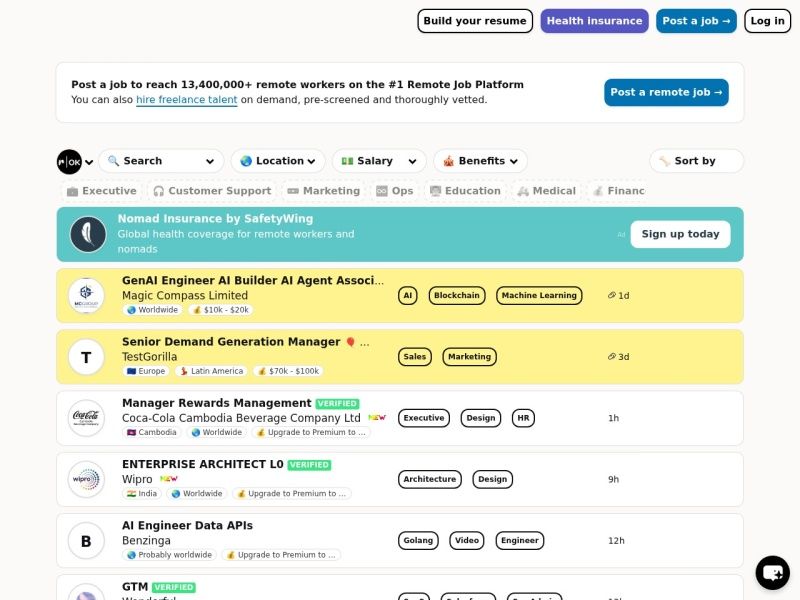
Task: Click the SafetyWing feather logo
Action: tap(88, 234)
